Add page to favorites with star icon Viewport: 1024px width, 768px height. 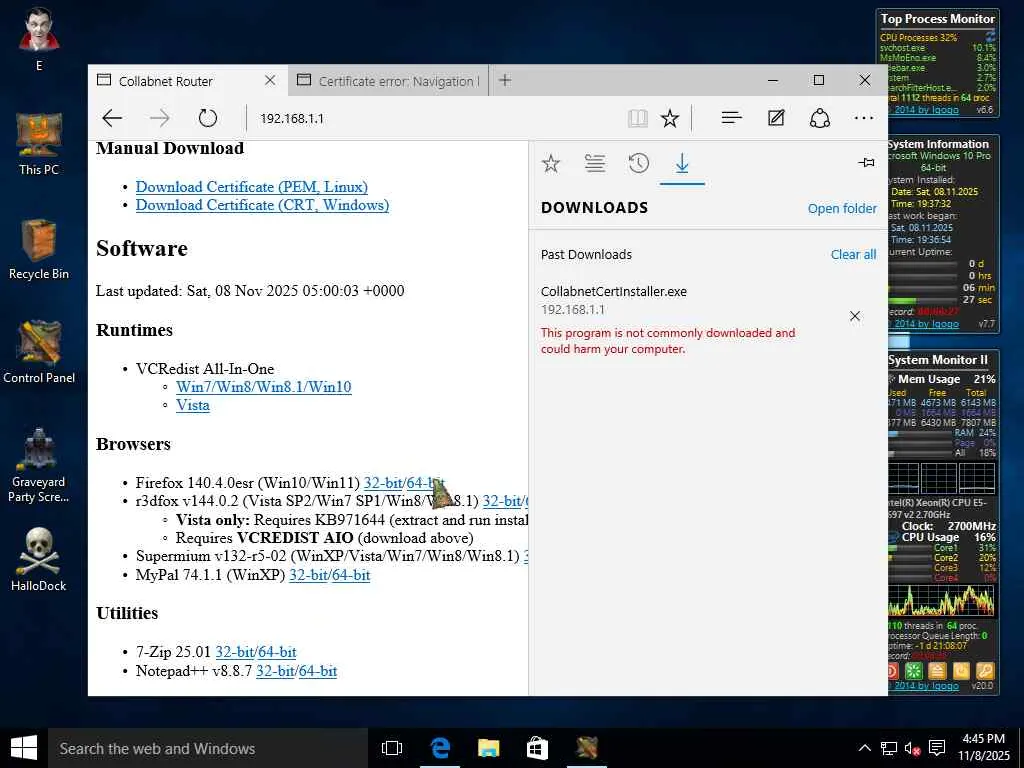(670, 118)
